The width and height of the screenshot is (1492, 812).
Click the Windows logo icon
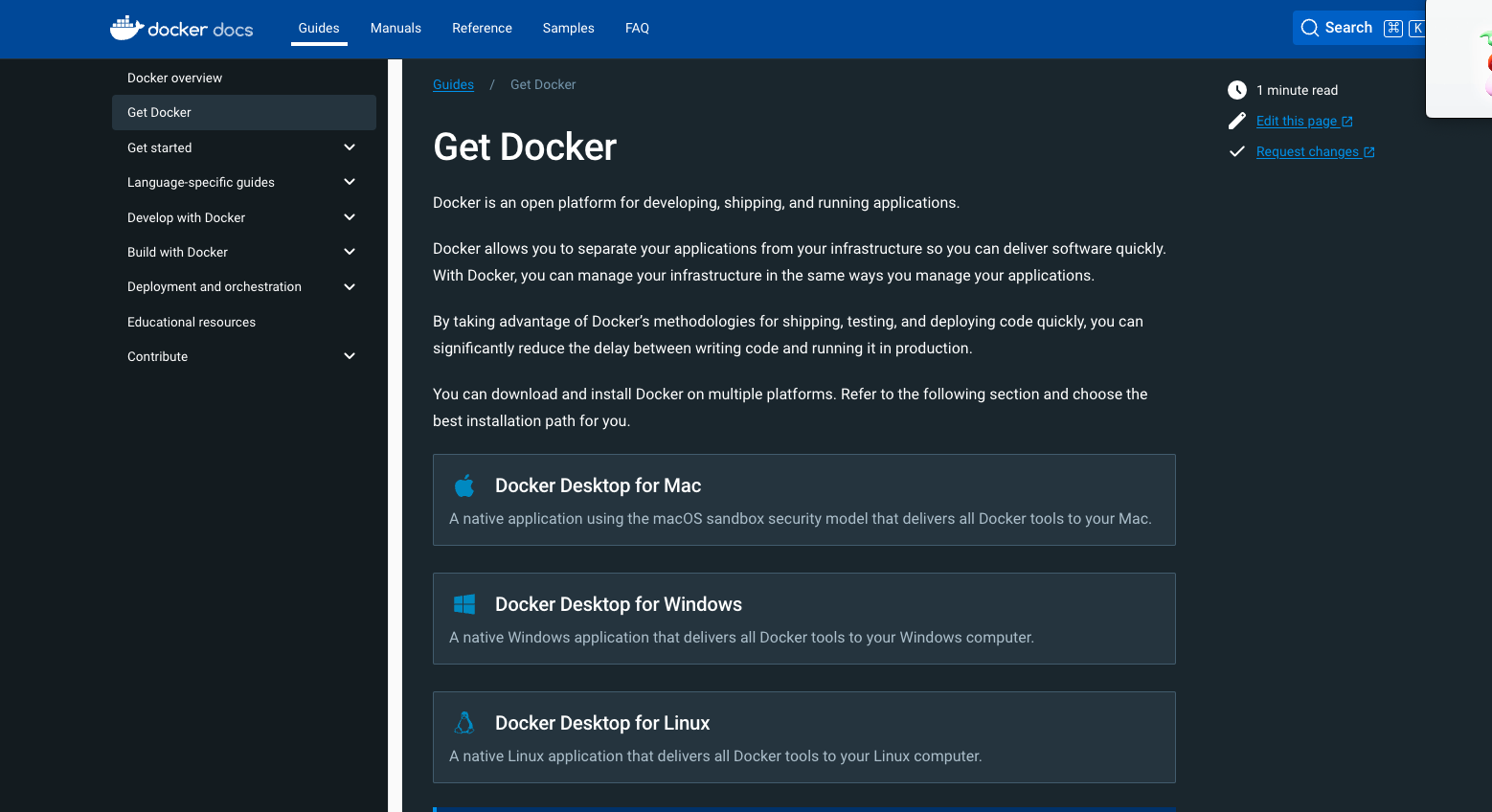click(x=464, y=604)
